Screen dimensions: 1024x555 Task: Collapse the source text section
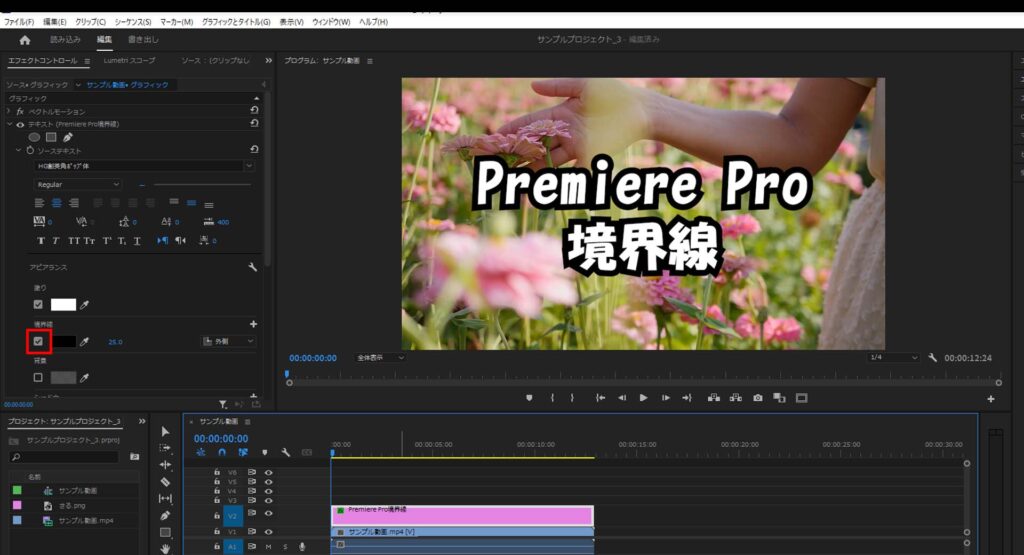click(x=18, y=150)
